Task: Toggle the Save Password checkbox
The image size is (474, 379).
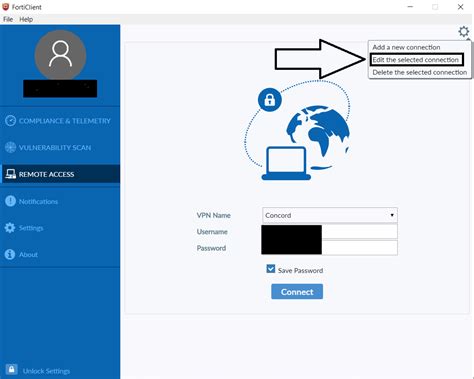Action: (271, 269)
